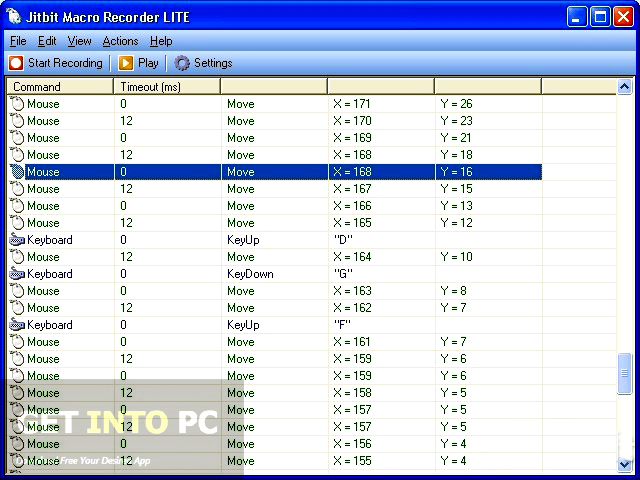Click mouse icon in X = 166 row
This screenshot has width=640, height=480.
click(x=17, y=206)
